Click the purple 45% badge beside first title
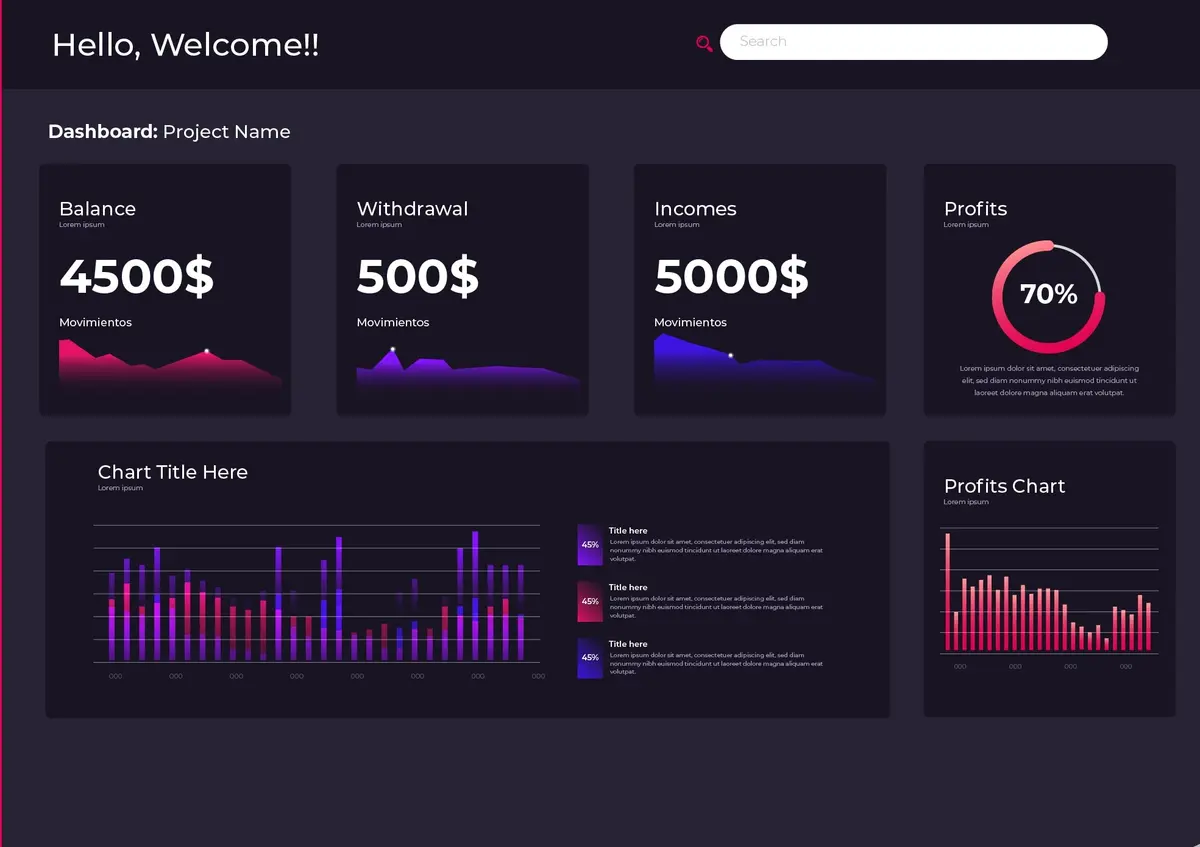The height and width of the screenshot is (847, 1200). click(590, 545)
